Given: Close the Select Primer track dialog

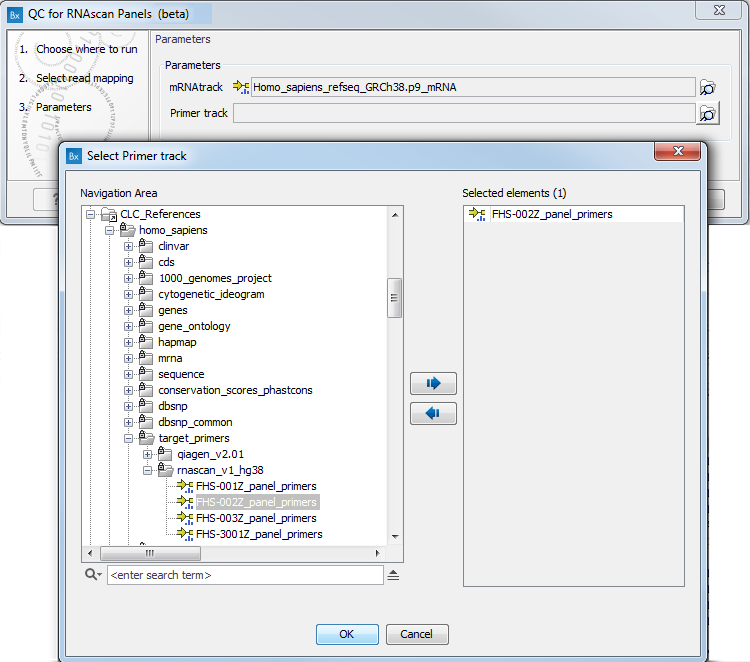Looking at the screenshot, I should pos(677,151).
